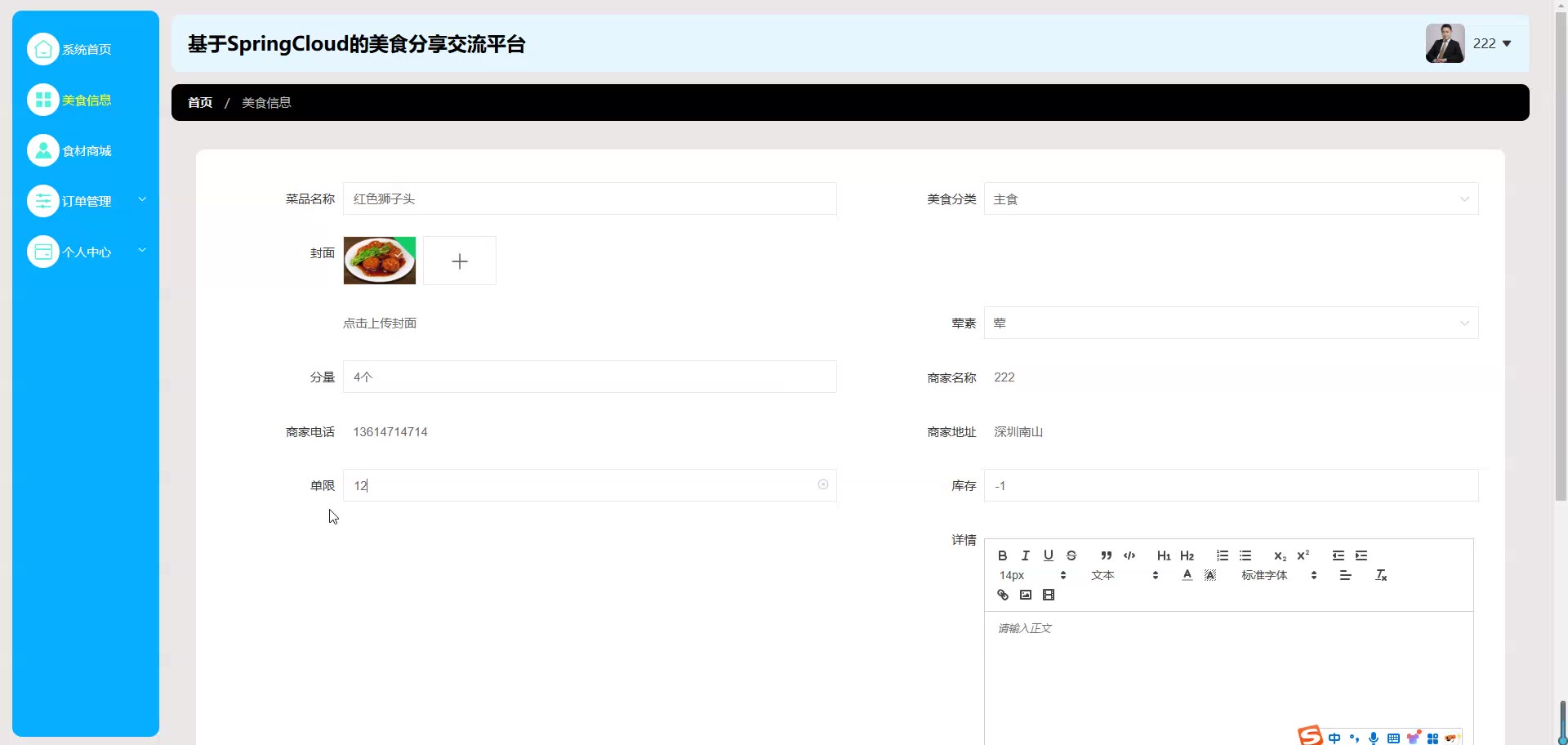This screenshot has height=745, width=1568.
Task: Open the 美食分类 dropdown showing 主食
Action: 1231,199
